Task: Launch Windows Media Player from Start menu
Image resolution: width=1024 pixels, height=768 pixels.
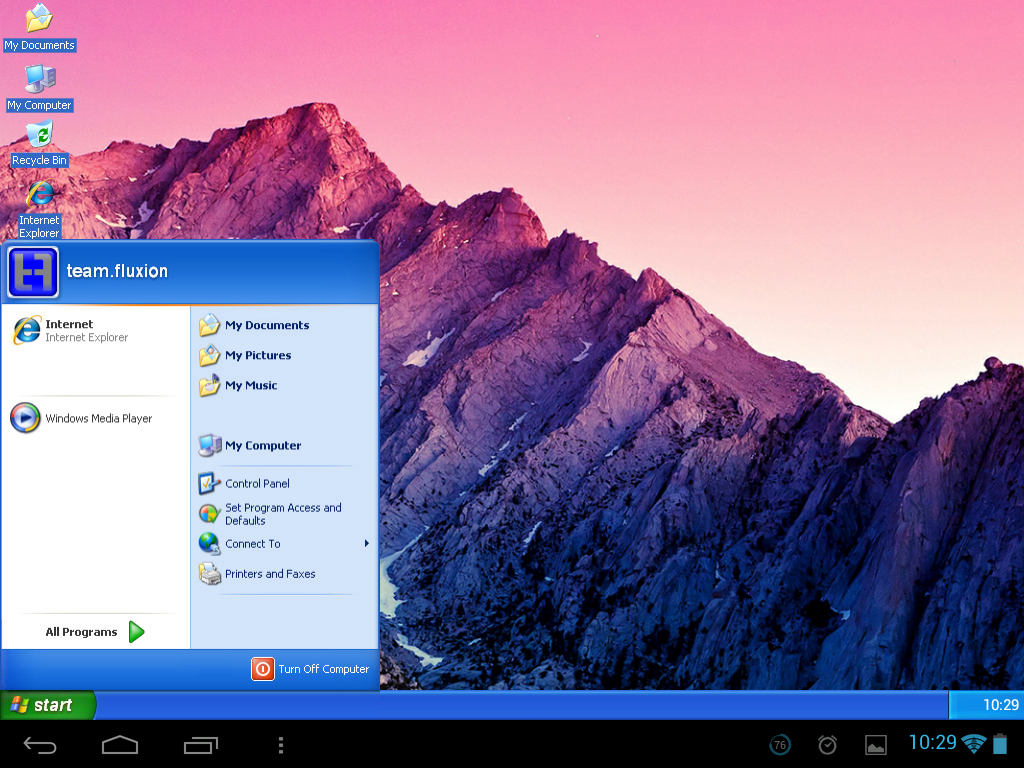Action: (82, 418)
